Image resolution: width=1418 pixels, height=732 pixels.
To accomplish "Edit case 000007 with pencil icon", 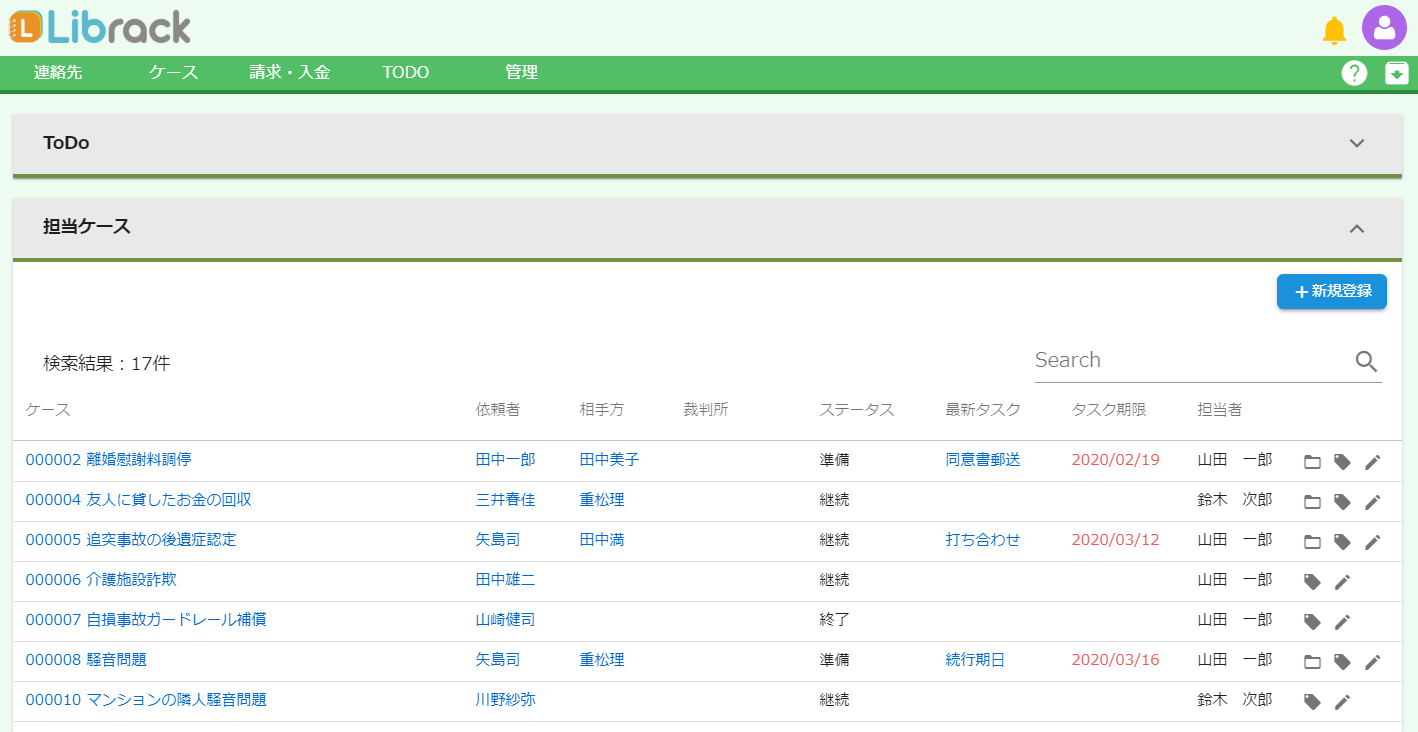I will pyautogui.click(x=1342, y=621).
